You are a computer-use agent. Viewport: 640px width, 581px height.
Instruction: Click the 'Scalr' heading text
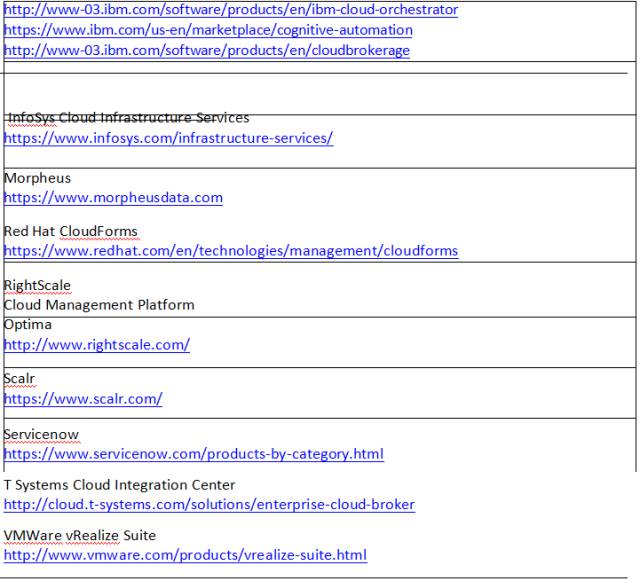tap(19, 378)
